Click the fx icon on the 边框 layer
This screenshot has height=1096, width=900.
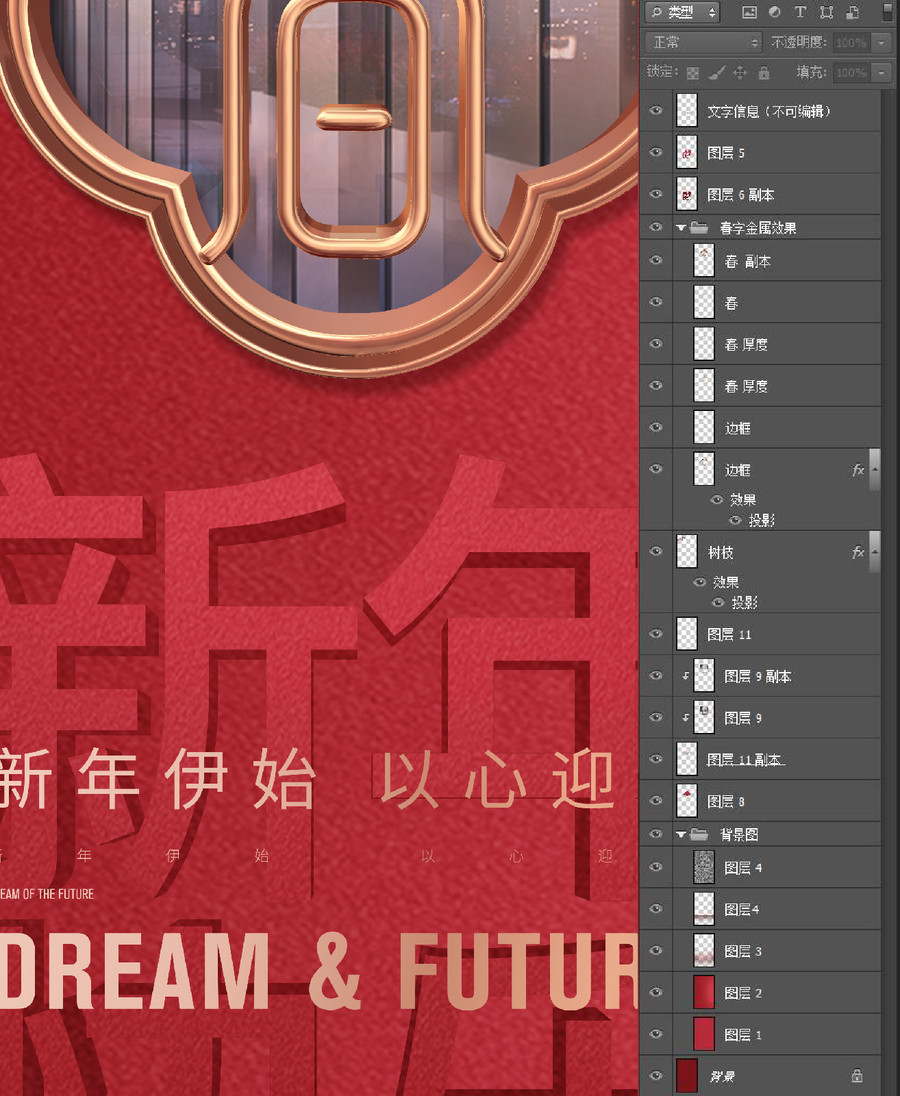(x=858, y=470)
